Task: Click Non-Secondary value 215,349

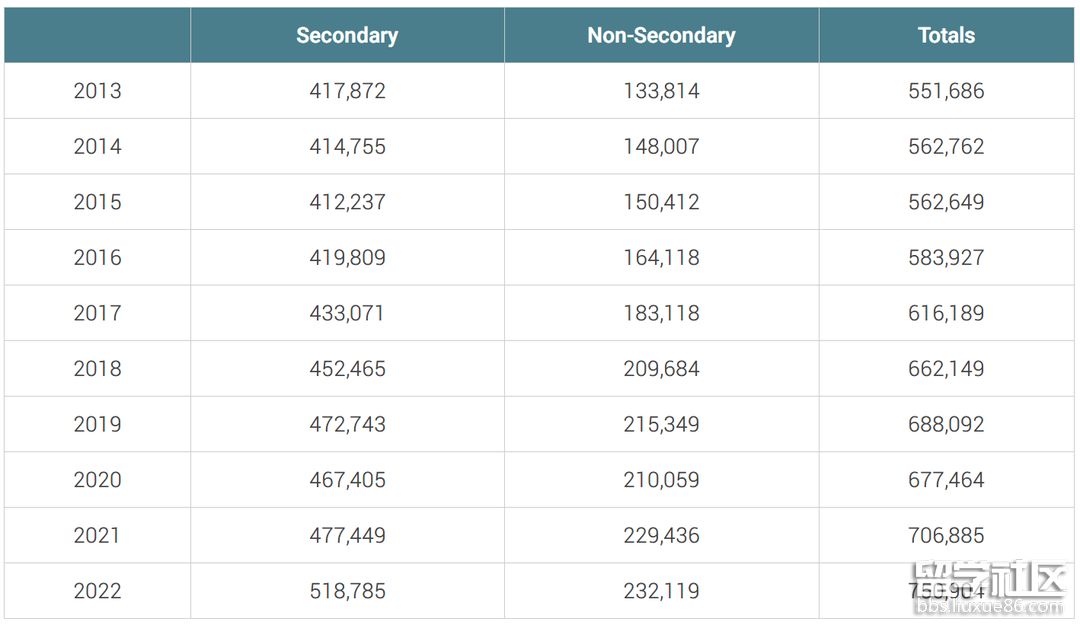Action: tap(661, 424)
